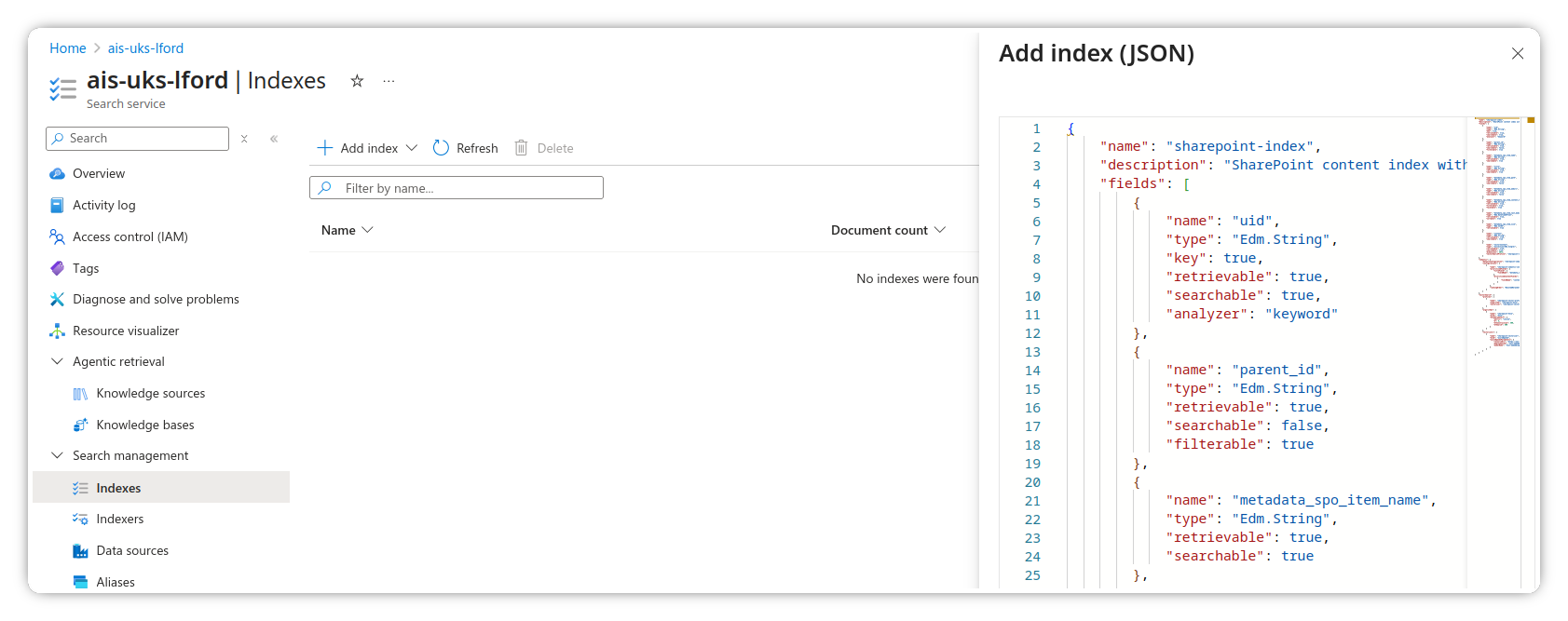Click "metadata_spo_item_name" value in editor

click(1330, 500)
